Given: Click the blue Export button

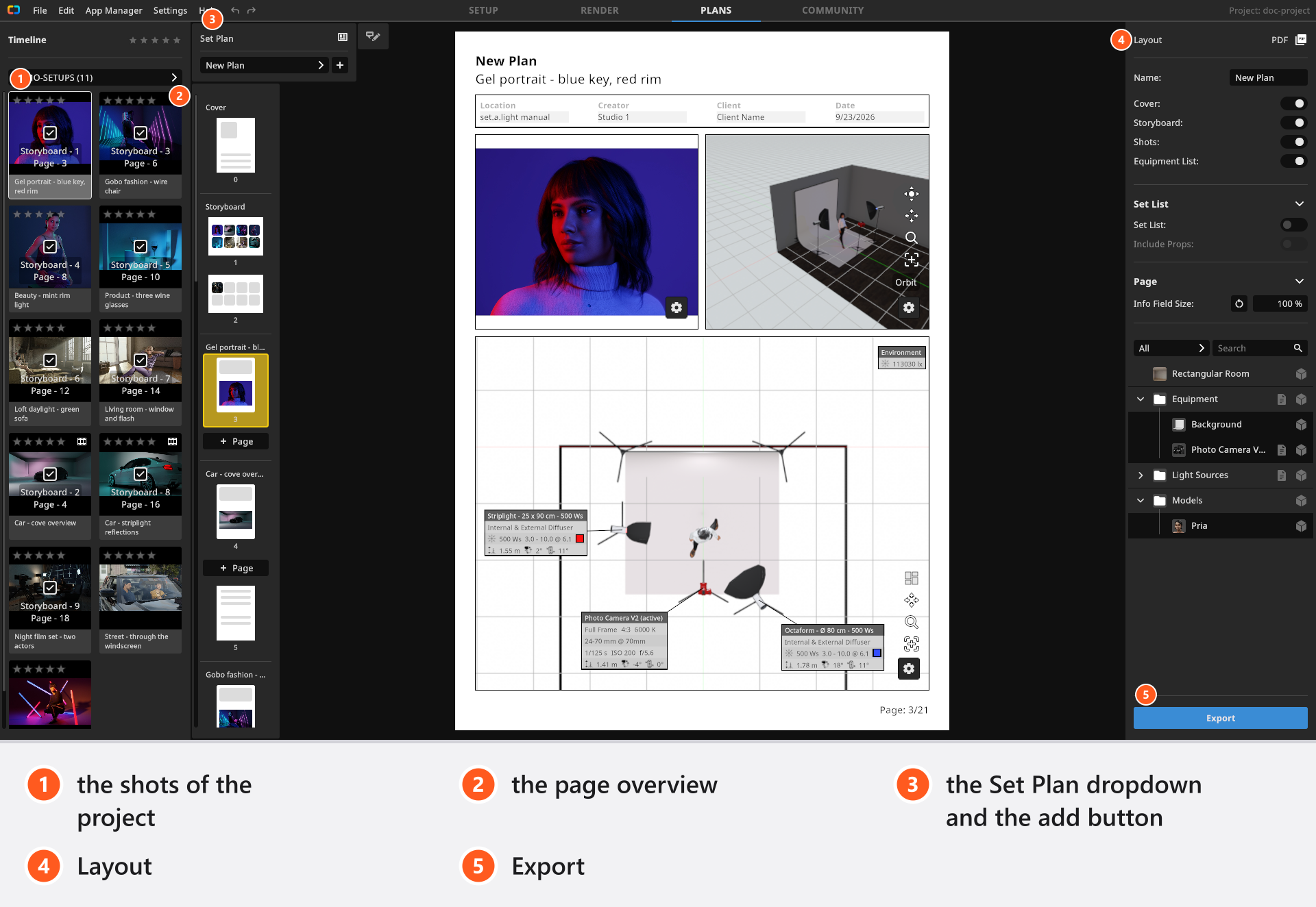Looking at the screenshot, I should [1220, 718].
